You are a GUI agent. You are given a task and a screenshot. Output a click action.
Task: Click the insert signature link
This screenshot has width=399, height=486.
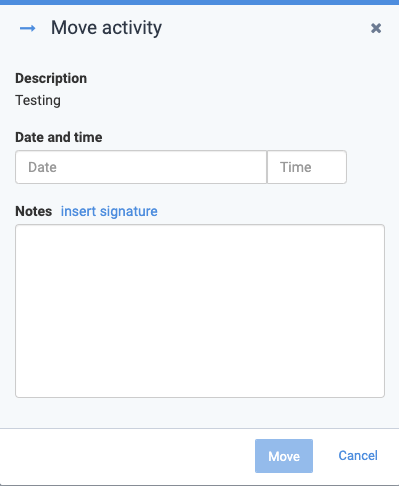(109, 211)
